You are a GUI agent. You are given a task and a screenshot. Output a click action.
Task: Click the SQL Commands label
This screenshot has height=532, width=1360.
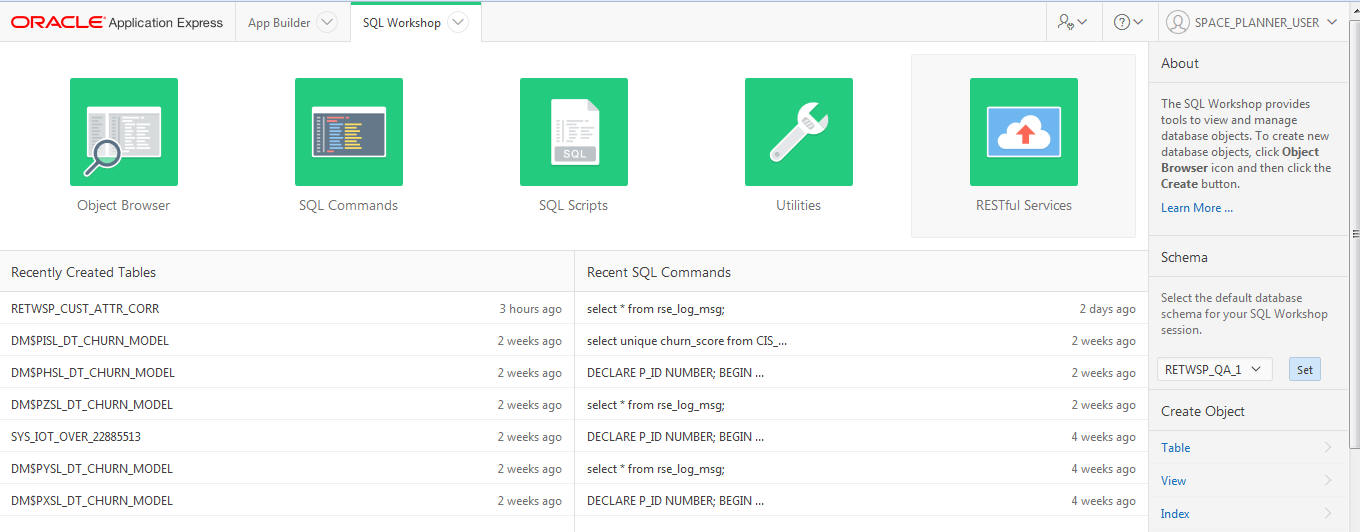coord(348,205)
